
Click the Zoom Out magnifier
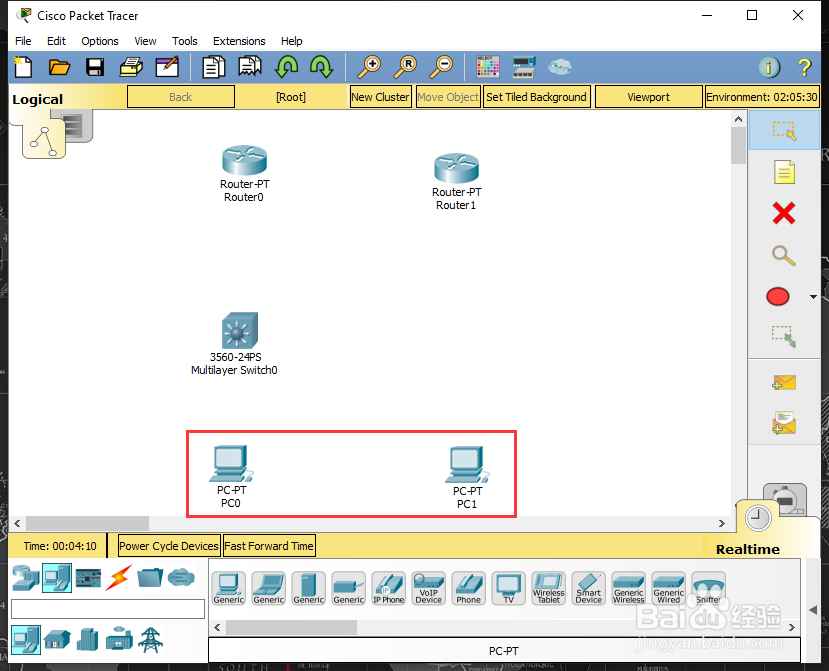coord(441,67)
